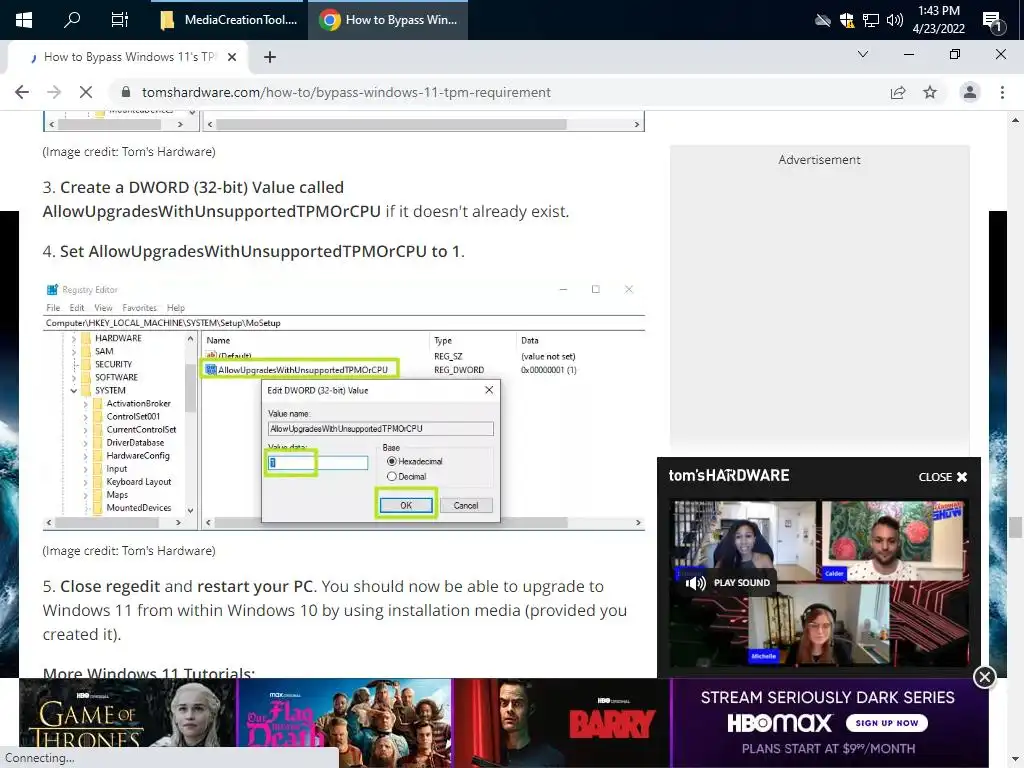
Task: Bookmark this page with star
Action: coord(930,92)
